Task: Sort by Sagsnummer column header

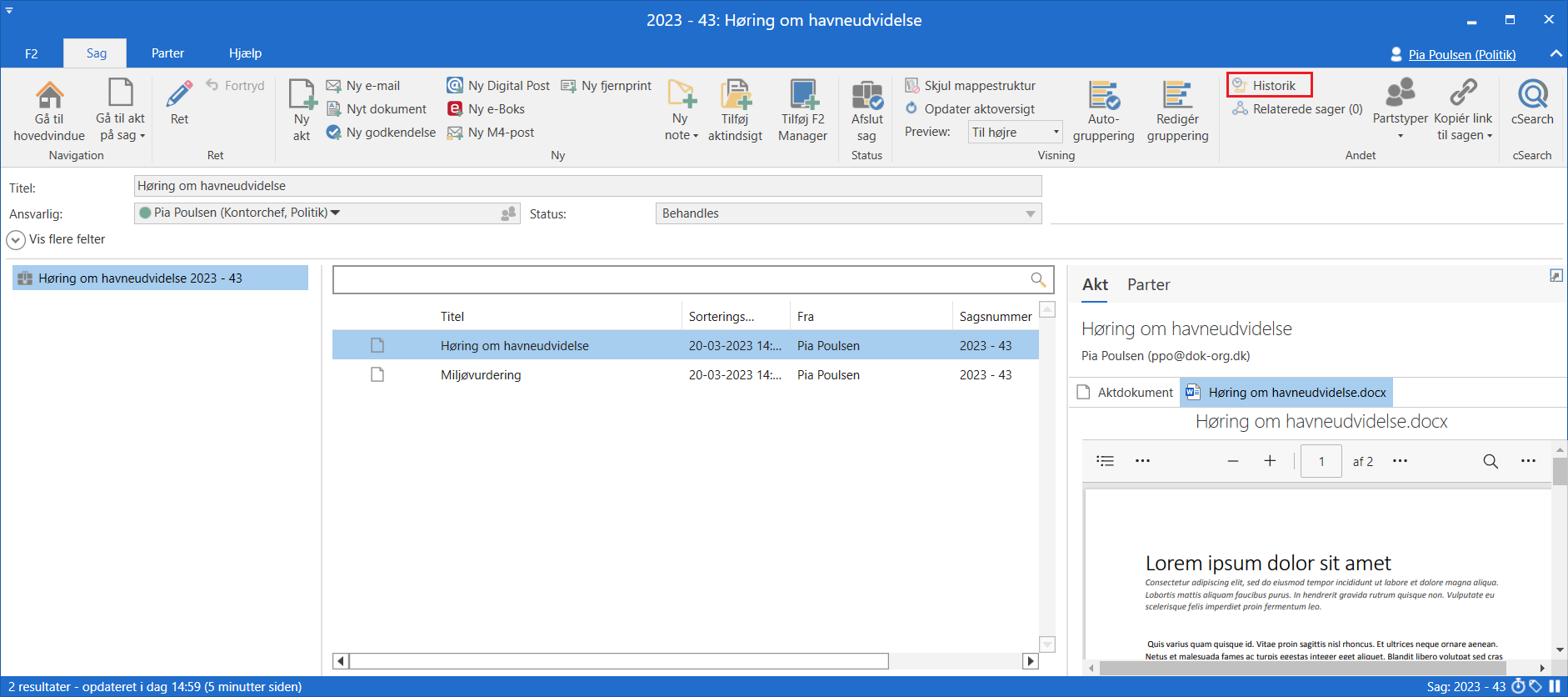Action: click(x=996, y=316)
